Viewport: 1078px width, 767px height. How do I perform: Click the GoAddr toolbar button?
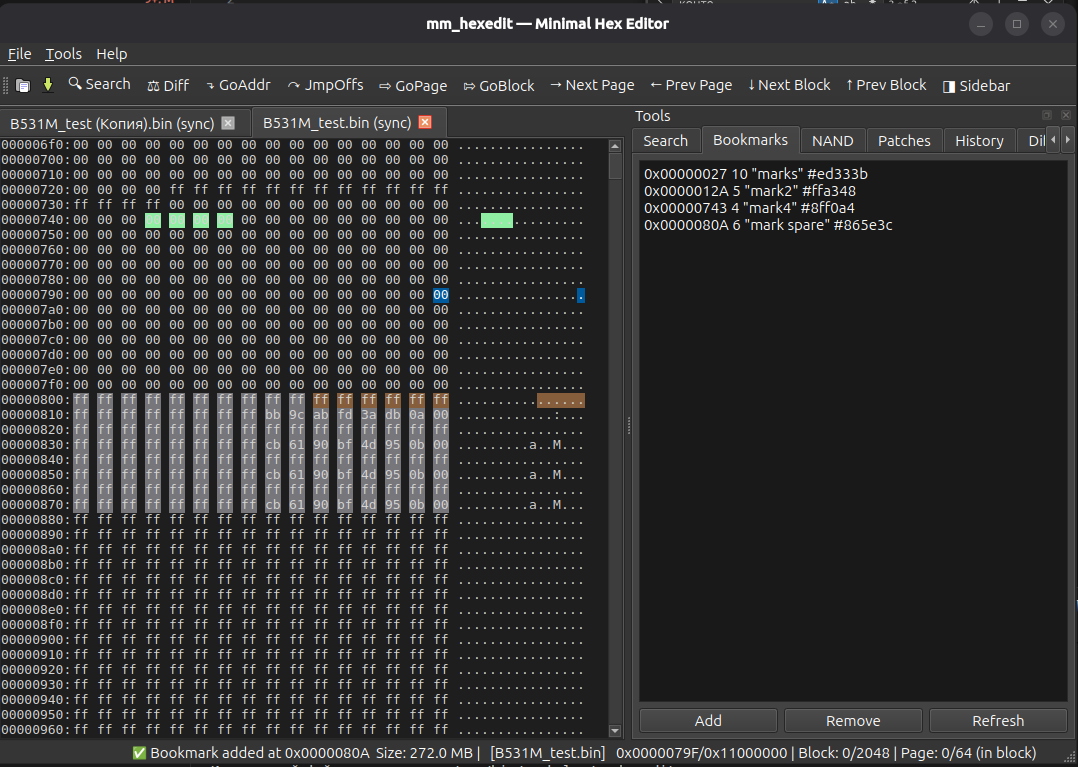(x=238, y=85)
